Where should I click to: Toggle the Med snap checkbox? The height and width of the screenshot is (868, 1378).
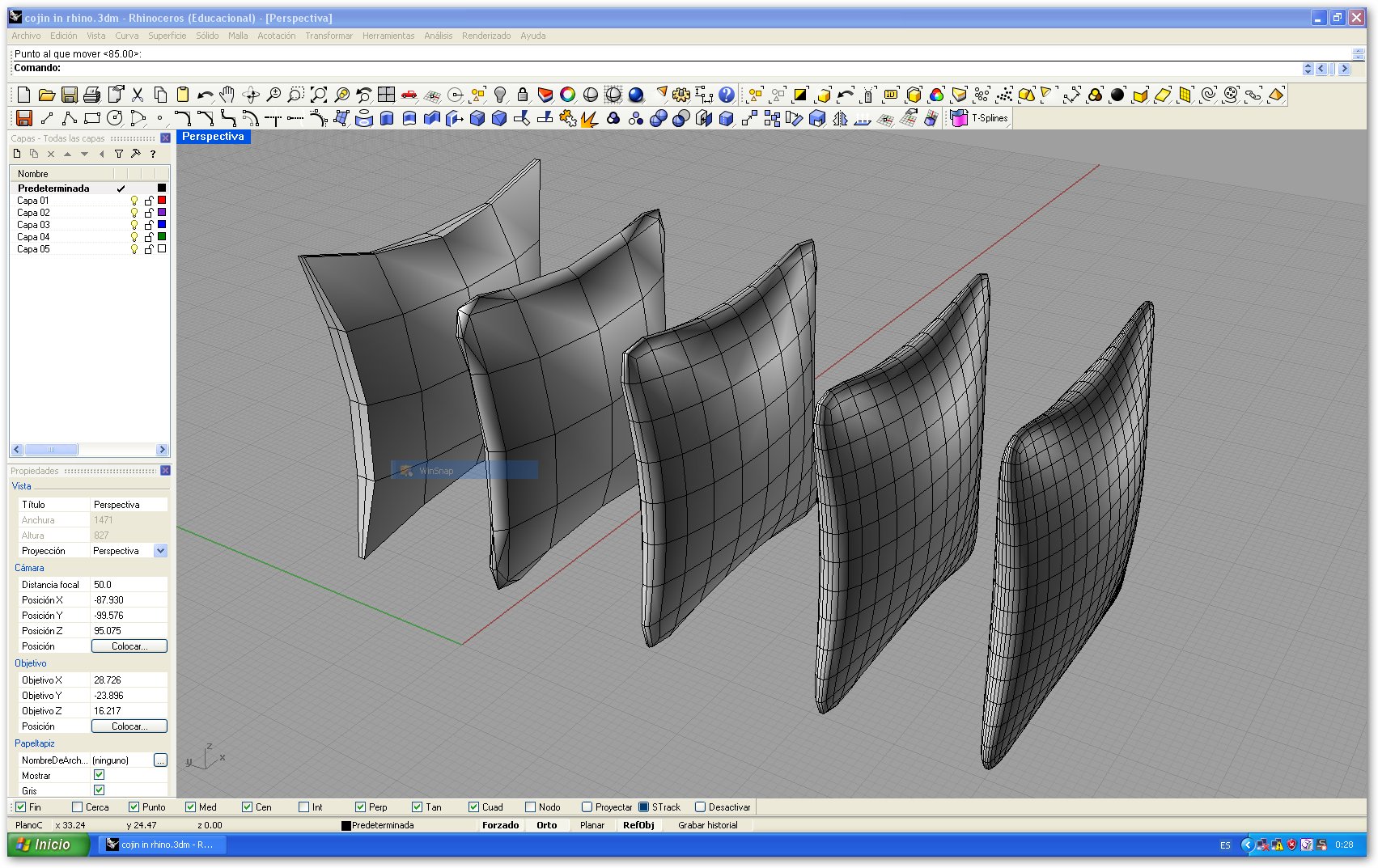[x=191, y=807]
